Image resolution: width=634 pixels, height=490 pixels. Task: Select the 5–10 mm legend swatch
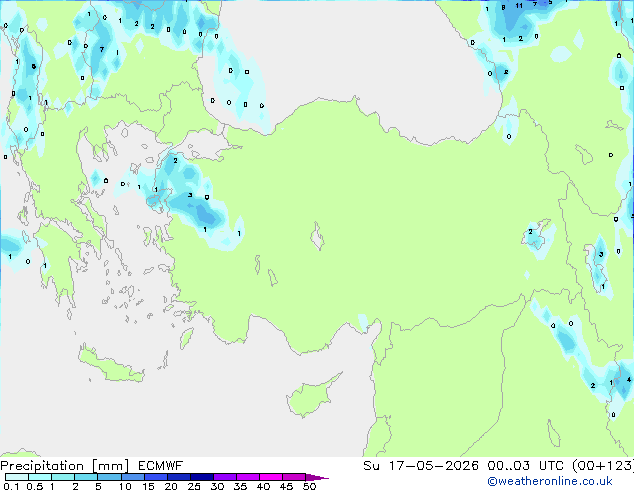(x=109, y=477)
